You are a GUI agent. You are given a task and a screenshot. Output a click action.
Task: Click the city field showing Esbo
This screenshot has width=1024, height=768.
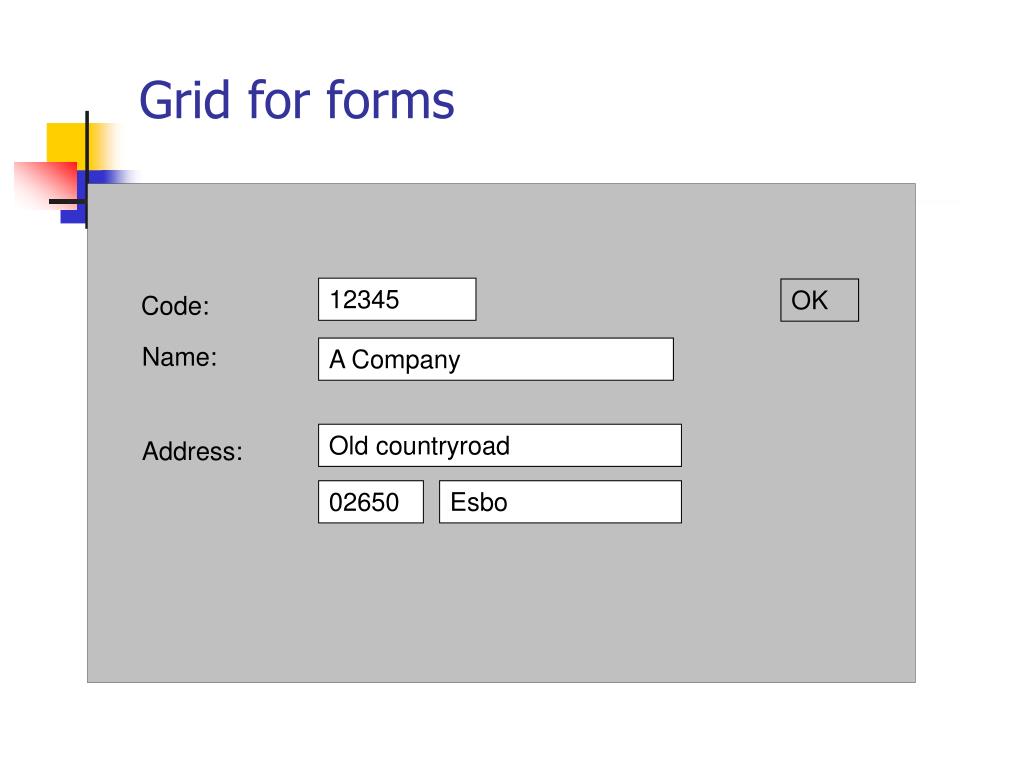pos(560,502)
